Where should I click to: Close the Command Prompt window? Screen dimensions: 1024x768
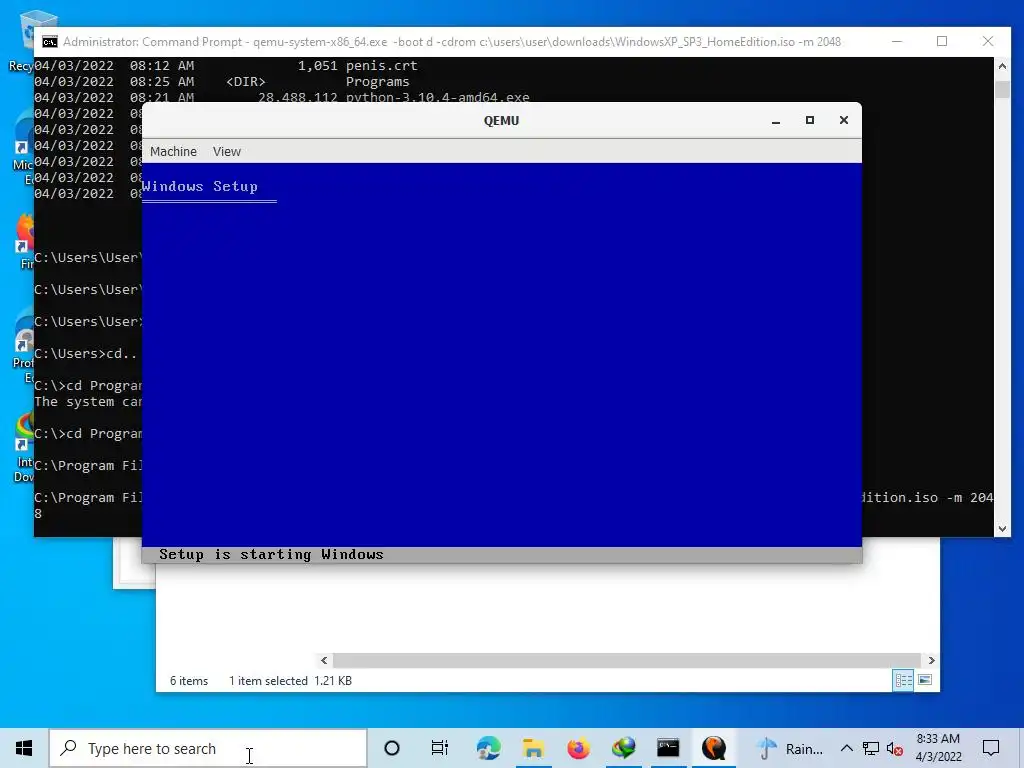point(988,41)
